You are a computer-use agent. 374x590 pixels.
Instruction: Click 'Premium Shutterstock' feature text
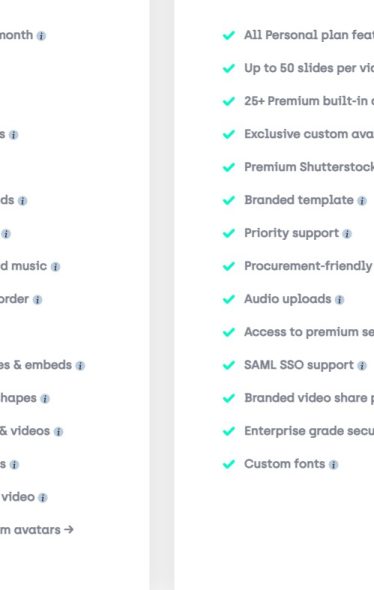[309, 167]
